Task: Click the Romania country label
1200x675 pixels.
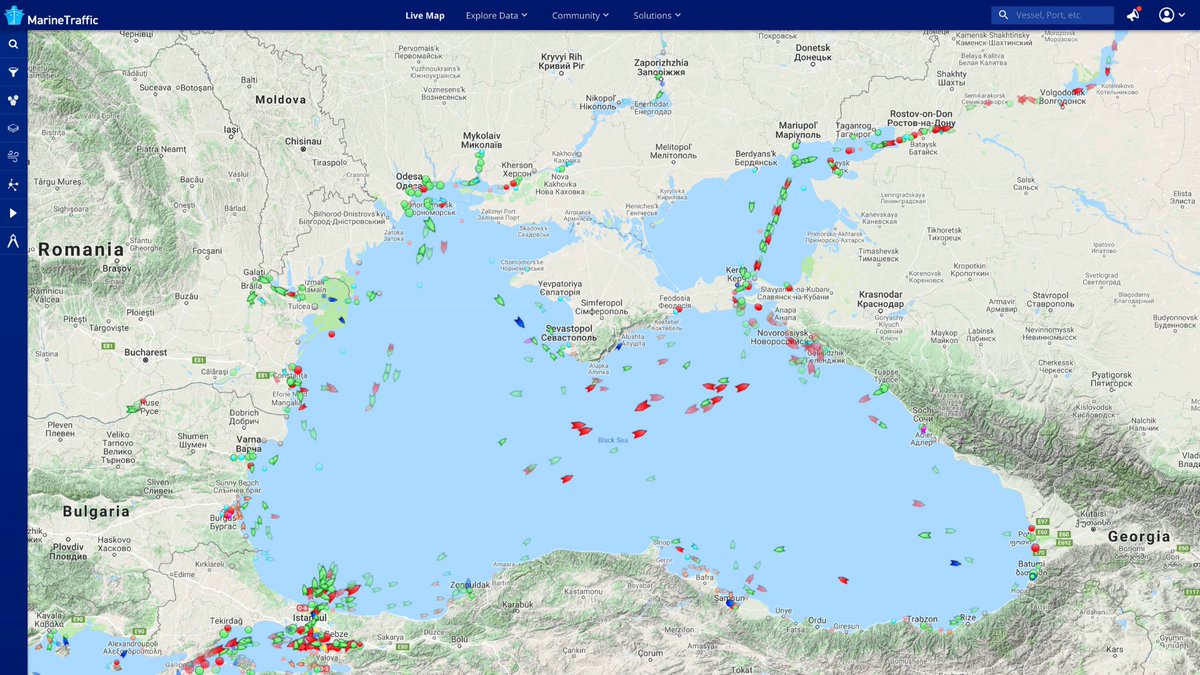Action: [81, 250]
